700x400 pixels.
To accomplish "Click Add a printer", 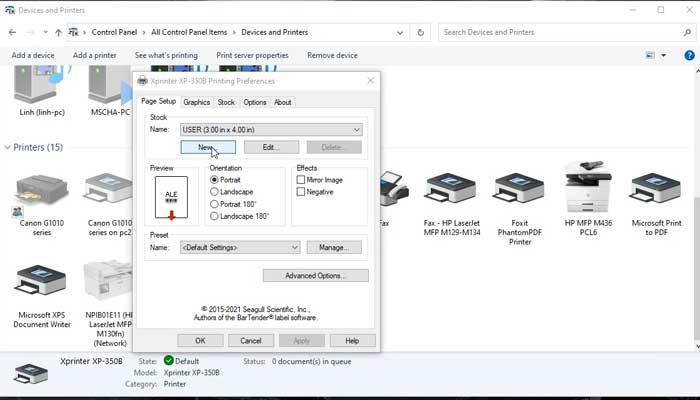I will [95, 55].
